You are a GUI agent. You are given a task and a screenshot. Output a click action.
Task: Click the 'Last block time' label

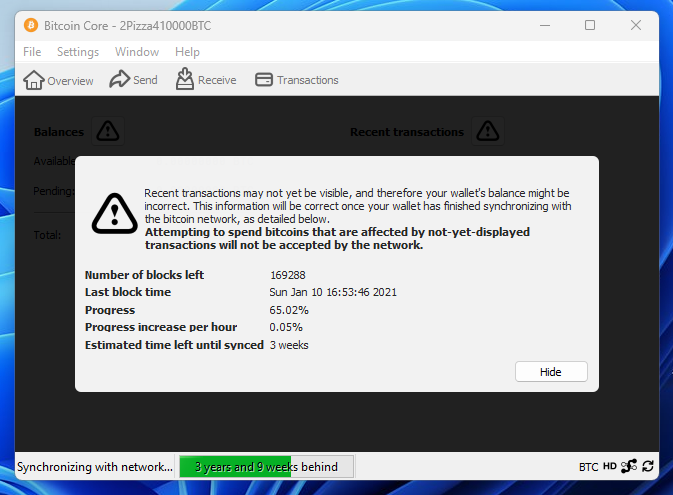point(128,292)
